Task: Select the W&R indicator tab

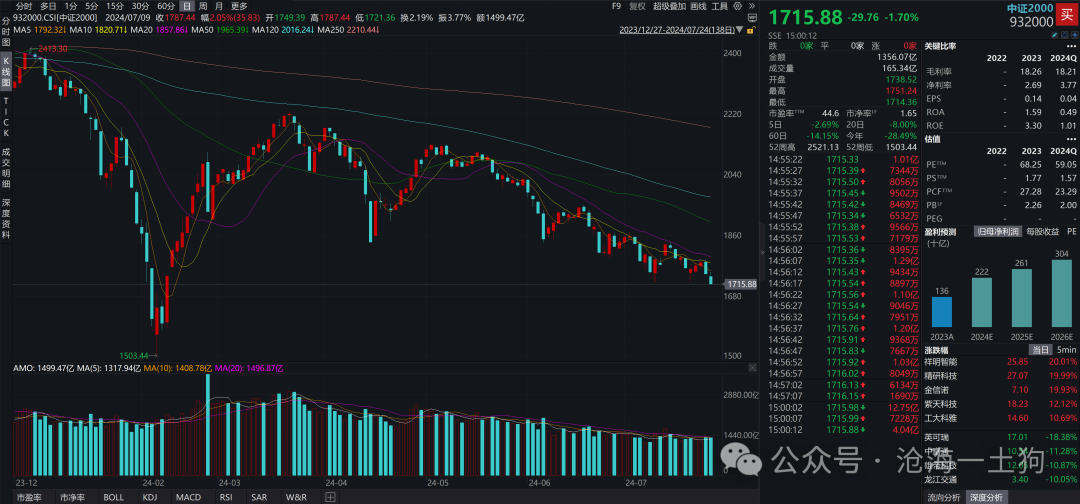Action: click(x=296, y=496)
